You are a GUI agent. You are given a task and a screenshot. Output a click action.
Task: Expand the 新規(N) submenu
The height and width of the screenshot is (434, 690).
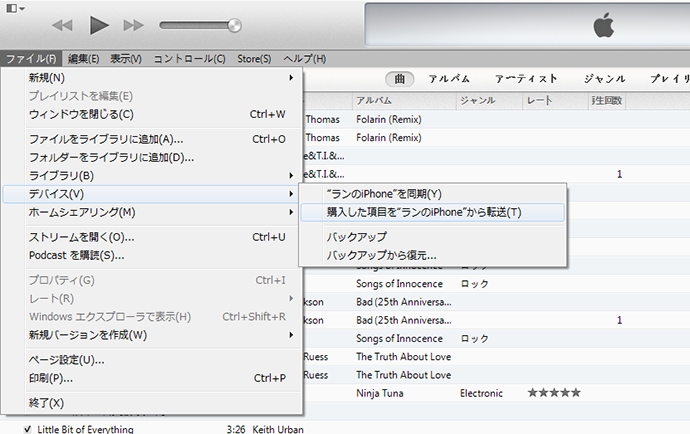[152, 78]
